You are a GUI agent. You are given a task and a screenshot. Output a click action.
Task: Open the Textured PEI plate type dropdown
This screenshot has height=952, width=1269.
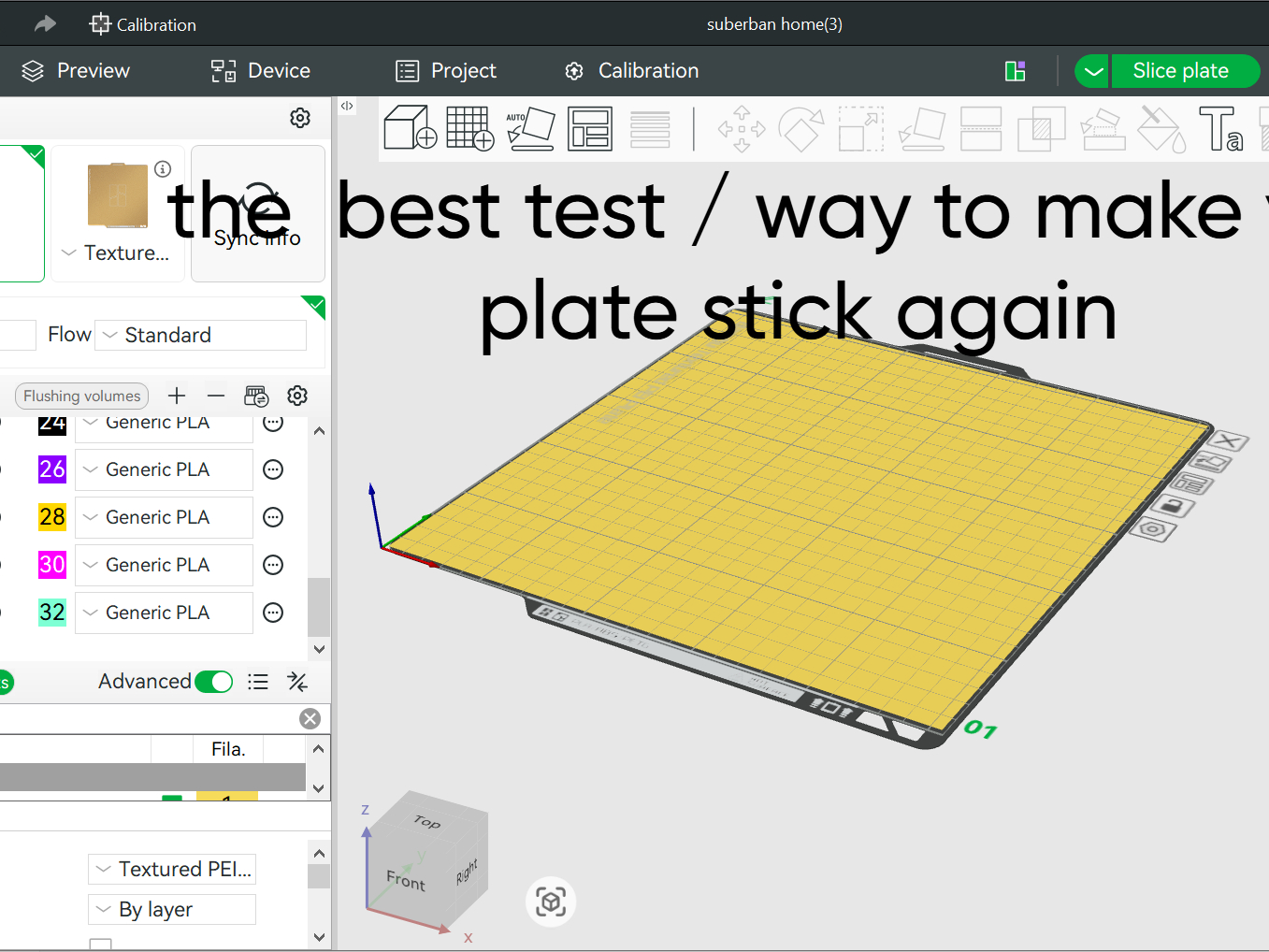pyautogui.click(x=172, y=869)
